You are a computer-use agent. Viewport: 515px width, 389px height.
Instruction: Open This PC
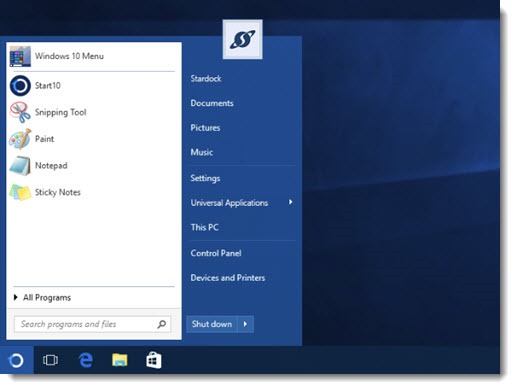pyautogui.click(x=205, y=227)
